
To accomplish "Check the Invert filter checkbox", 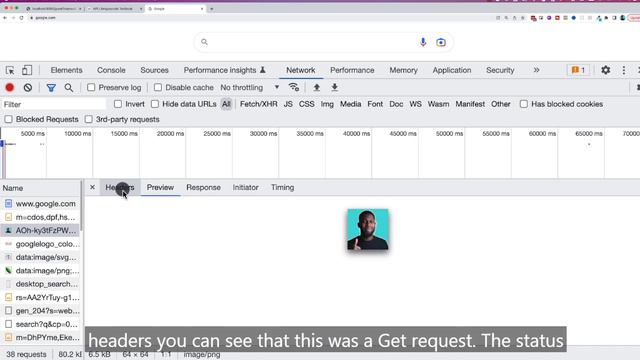I will [118, 104].
